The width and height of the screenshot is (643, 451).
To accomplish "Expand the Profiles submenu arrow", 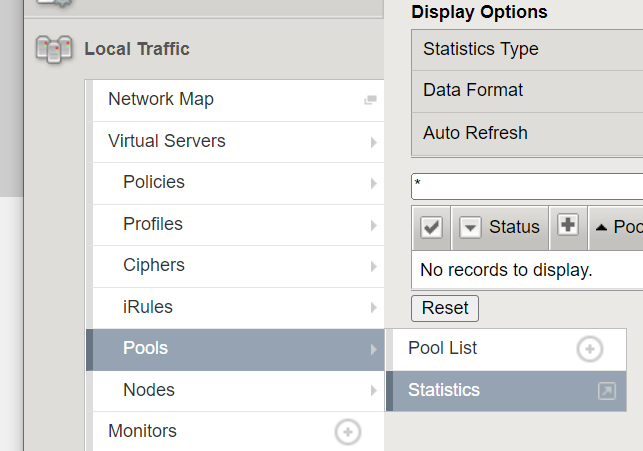I will click(373, 225).
